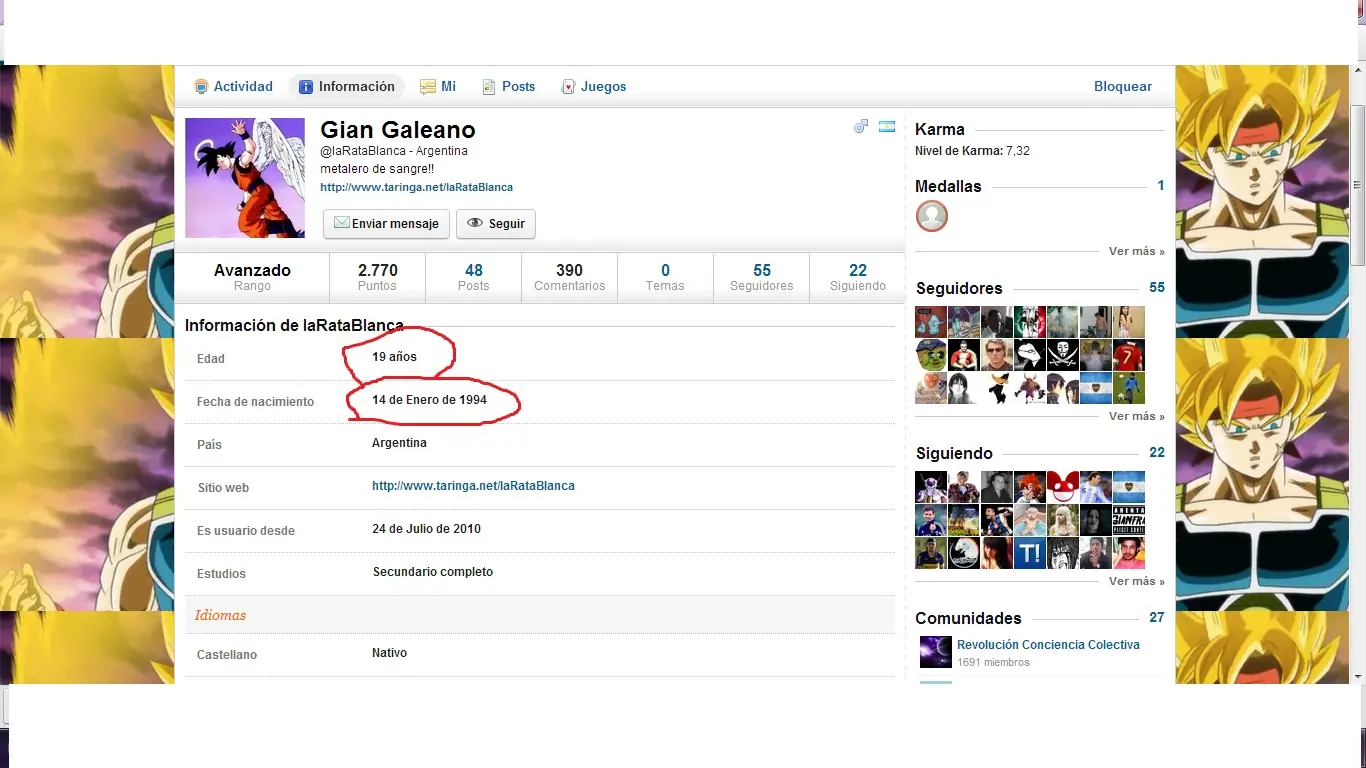This screenshot has height=768, width=1366.
Task: Click 'Ver más' under Siguiendo avatars
Action: tap(1136, 581)
